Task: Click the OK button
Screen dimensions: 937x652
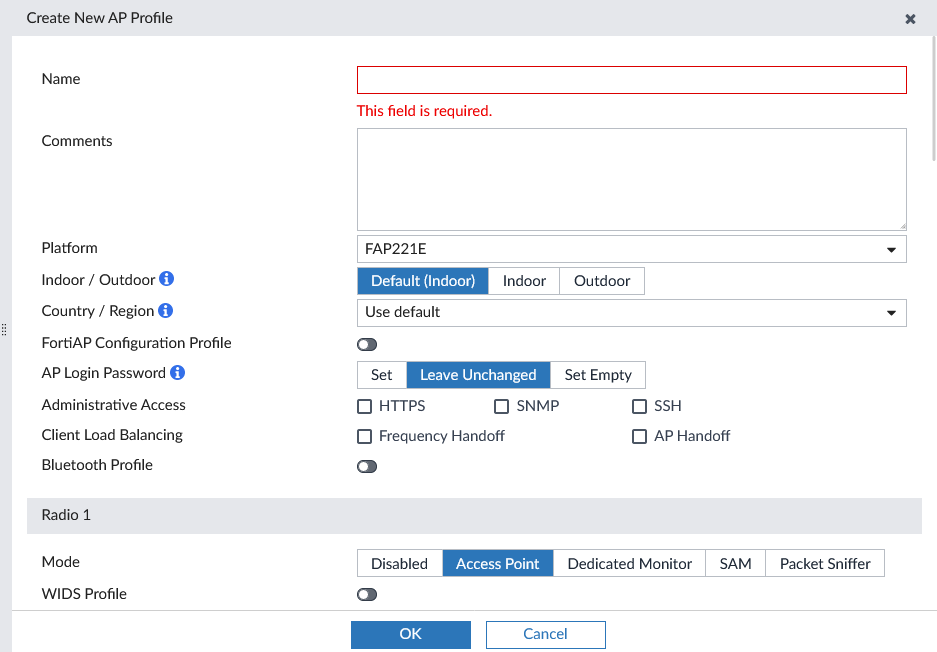Action: pos(410,634)
